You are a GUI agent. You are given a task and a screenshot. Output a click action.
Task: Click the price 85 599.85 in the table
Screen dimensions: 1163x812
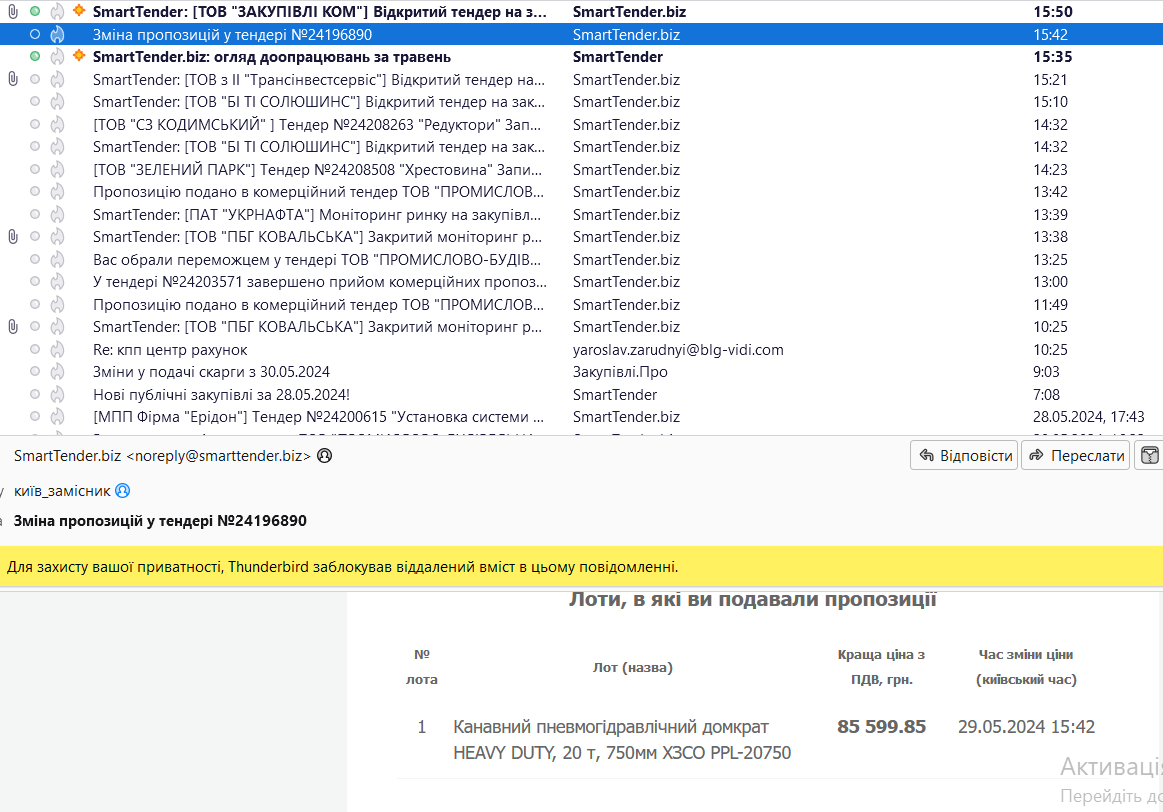881,727
